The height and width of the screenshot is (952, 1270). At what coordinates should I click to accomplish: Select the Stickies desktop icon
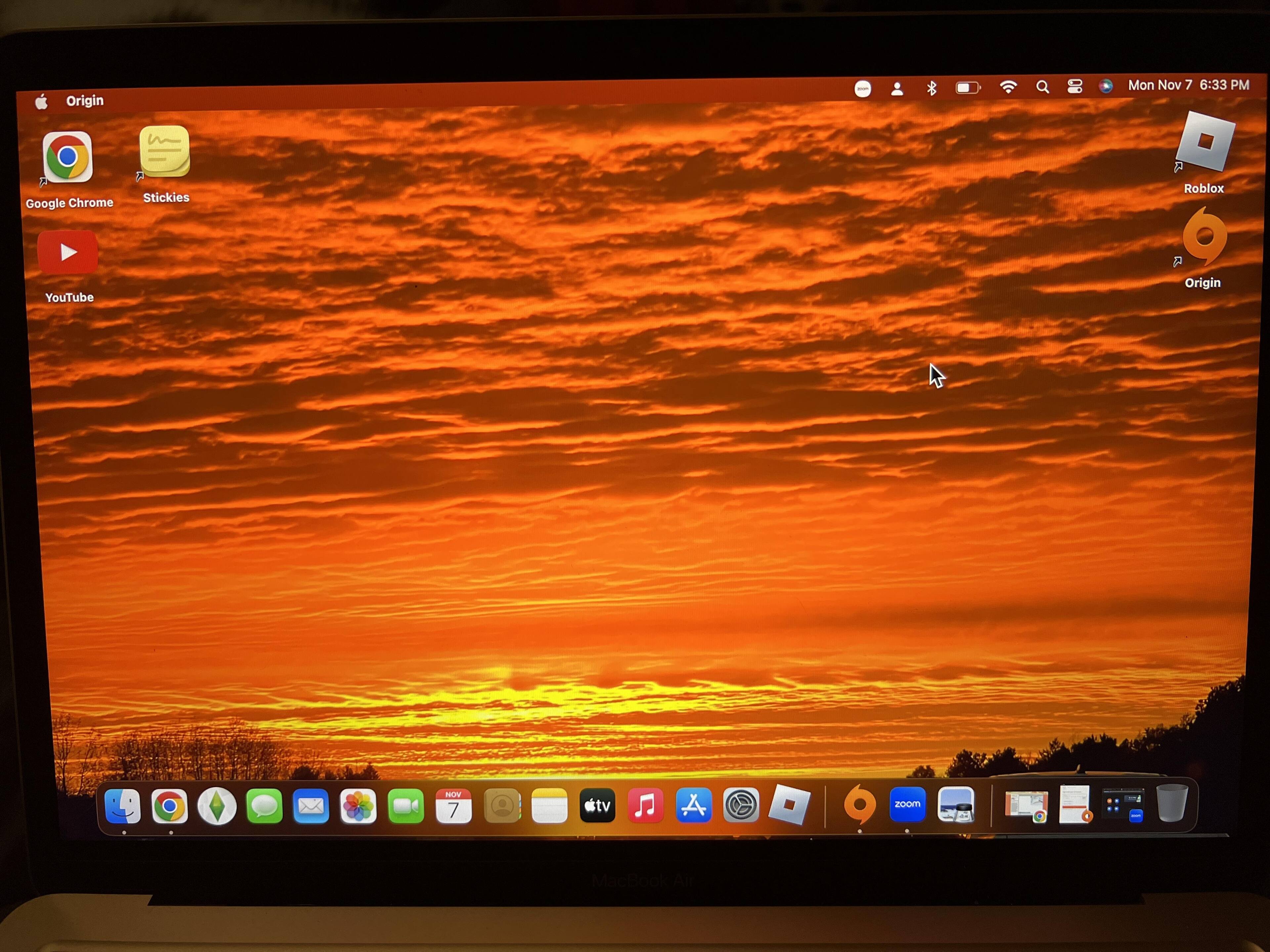click(x=165, y=151)
